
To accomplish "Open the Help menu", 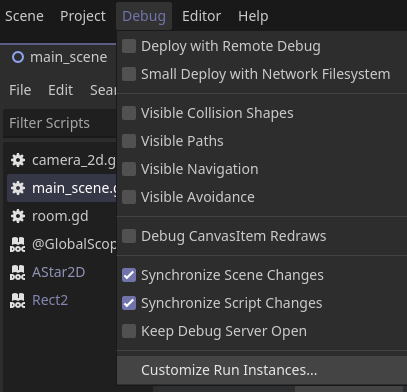I will pyautogui.click(x=253, y=16).
